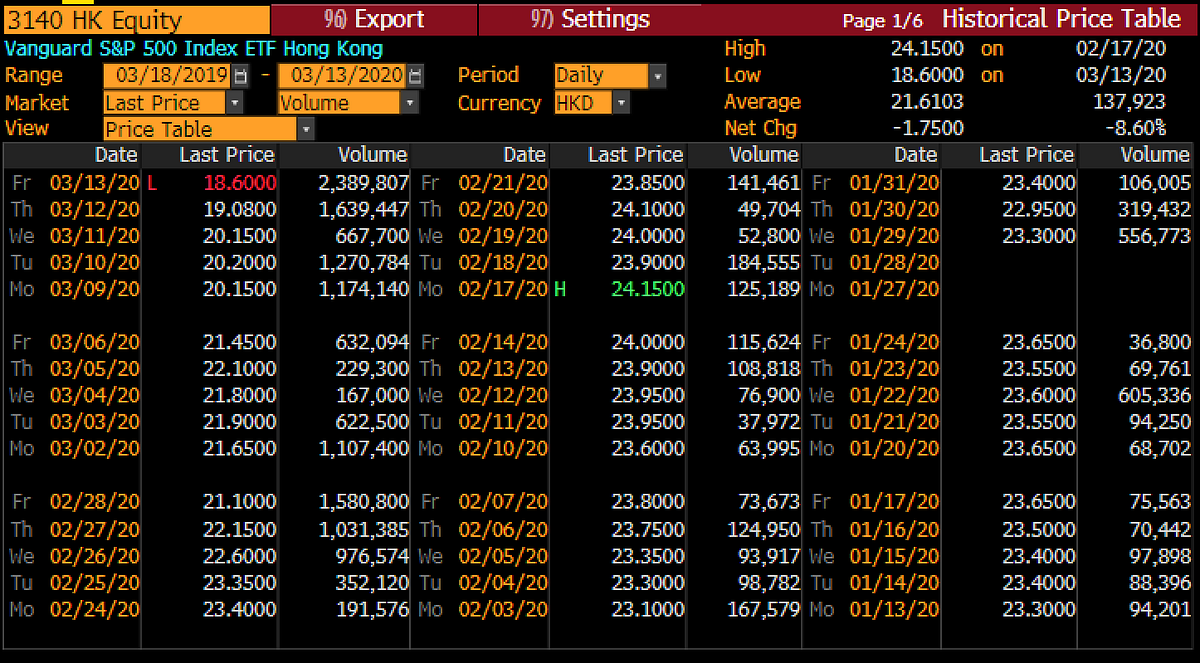Open the Market Last Price dropdown

[x=235, y=103]
